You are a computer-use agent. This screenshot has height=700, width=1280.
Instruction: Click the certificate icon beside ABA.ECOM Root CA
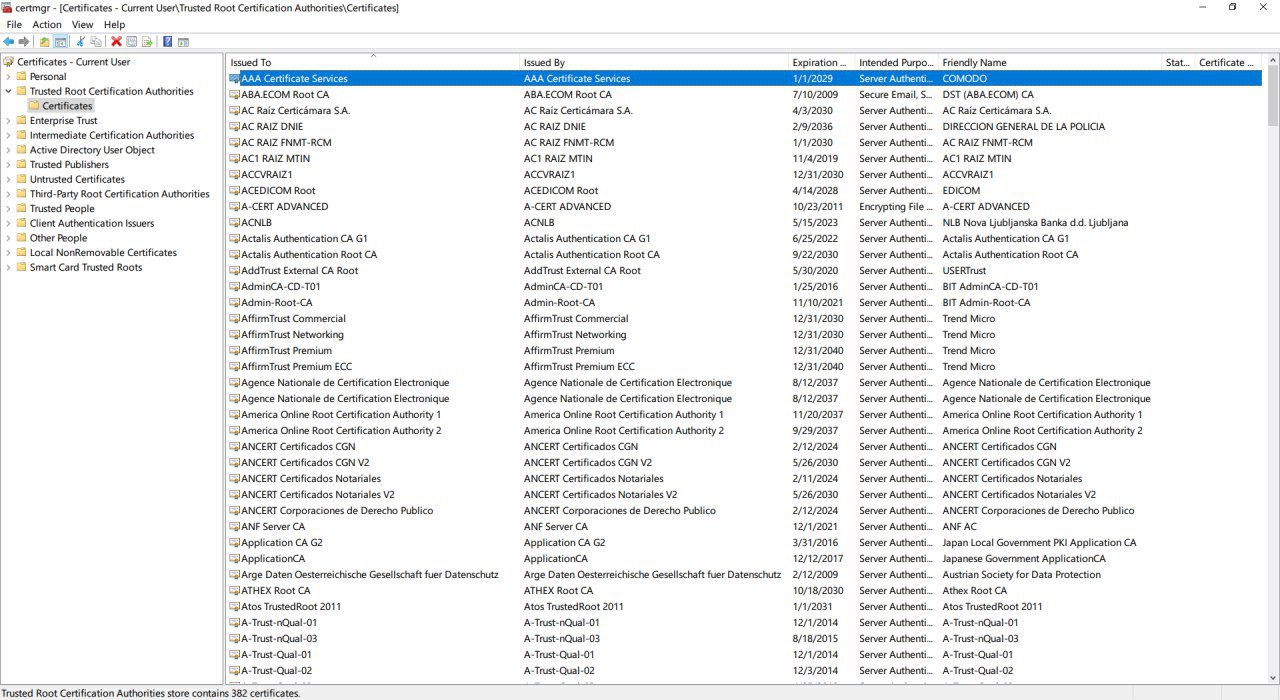point(234,94)
